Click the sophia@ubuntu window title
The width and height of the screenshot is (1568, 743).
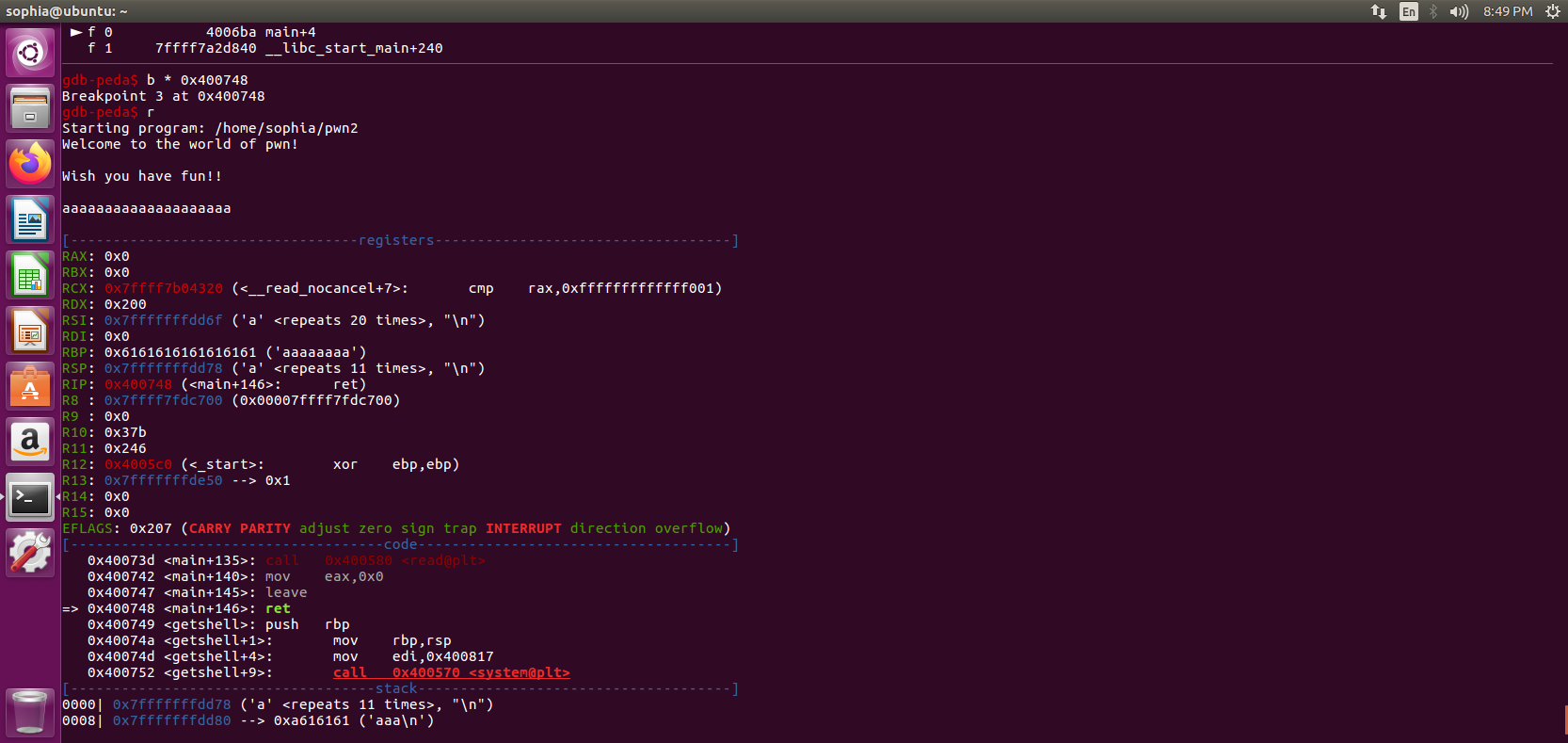(66, 11)
